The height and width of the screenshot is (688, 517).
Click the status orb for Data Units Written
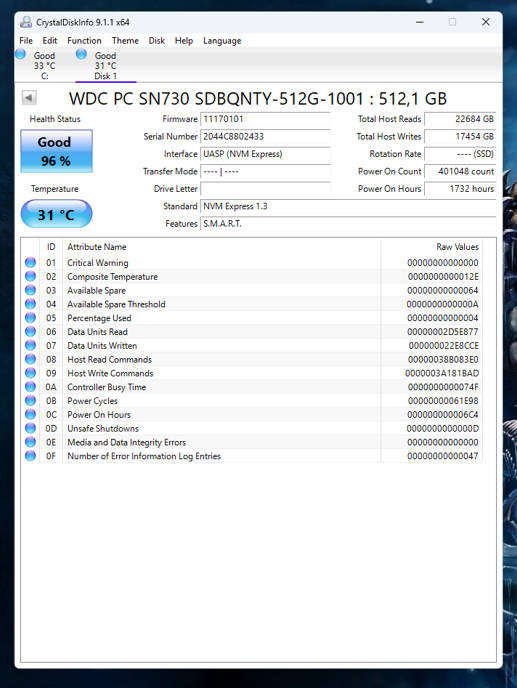tap(30, 345)
